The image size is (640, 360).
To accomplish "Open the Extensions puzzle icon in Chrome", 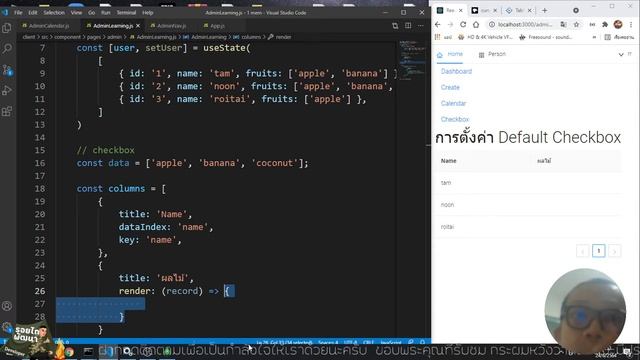I will 605,24.
